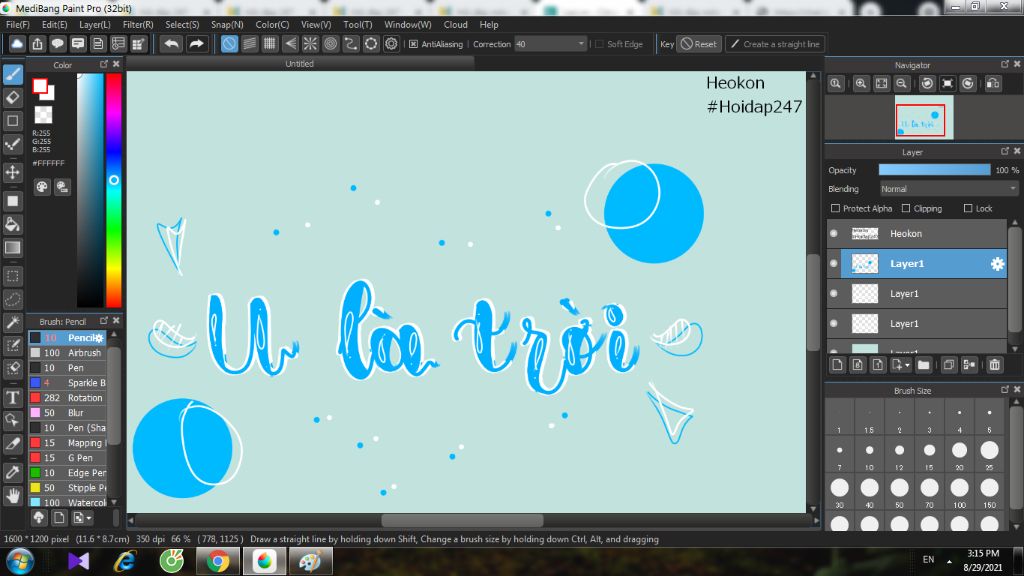This screenshot has width=1024, height=576.
Task: Open snap settings gear icon
Action: pyautogui.click(x=391, y=44)
